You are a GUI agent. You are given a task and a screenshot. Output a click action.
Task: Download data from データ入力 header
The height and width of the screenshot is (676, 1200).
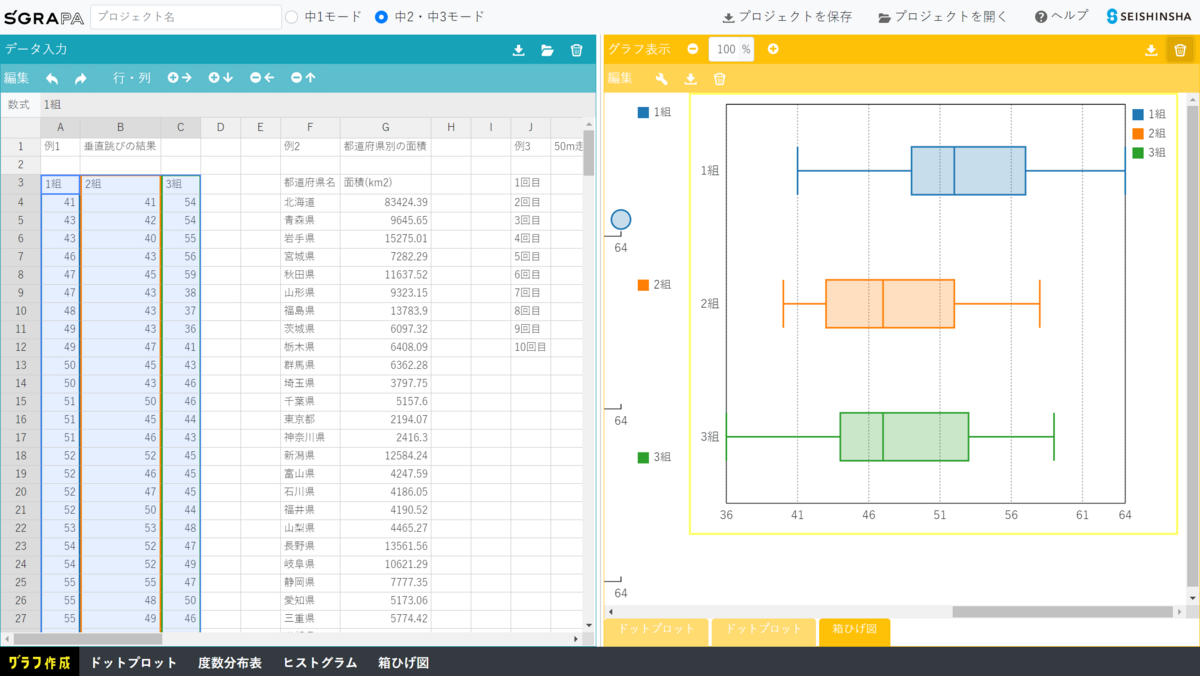pos(518,50)
